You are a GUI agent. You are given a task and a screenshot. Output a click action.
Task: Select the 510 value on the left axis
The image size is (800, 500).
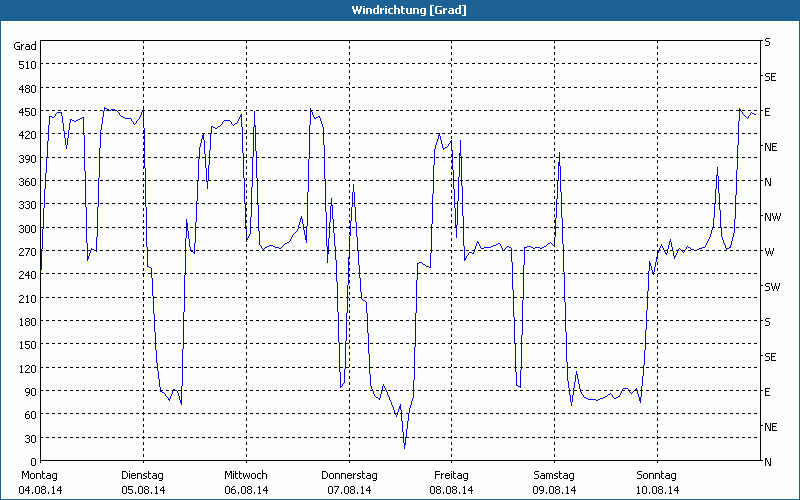[27, 65]
